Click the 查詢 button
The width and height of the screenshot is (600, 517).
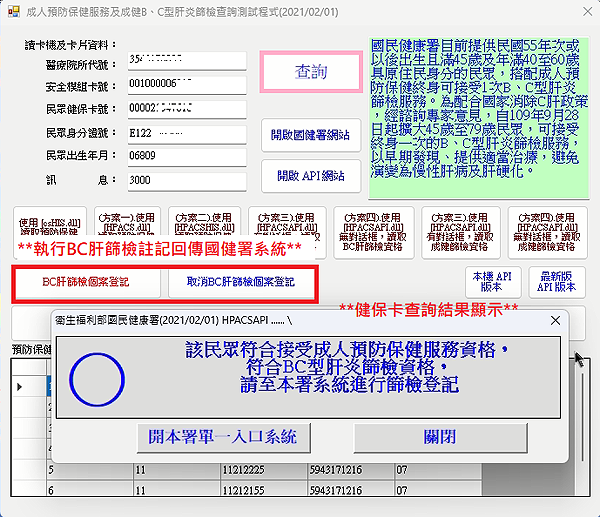[311, 72]
